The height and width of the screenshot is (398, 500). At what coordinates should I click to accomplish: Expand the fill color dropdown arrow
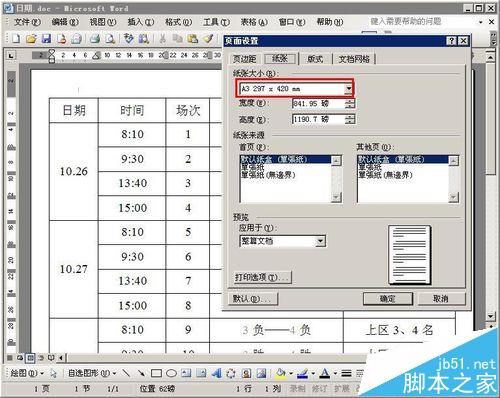coord(291,373)
